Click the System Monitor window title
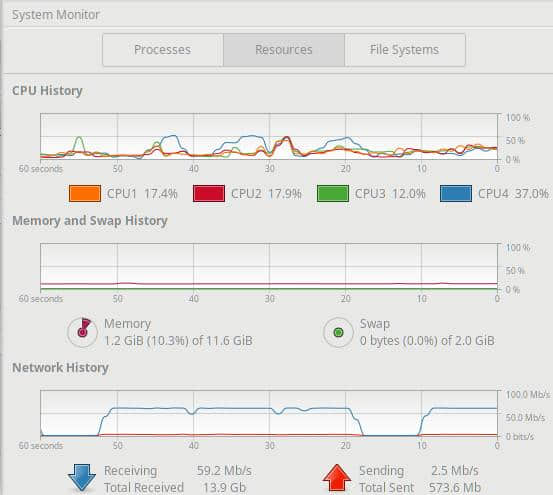The height and width of the screenshot is (495, 553). coord(56,15)
